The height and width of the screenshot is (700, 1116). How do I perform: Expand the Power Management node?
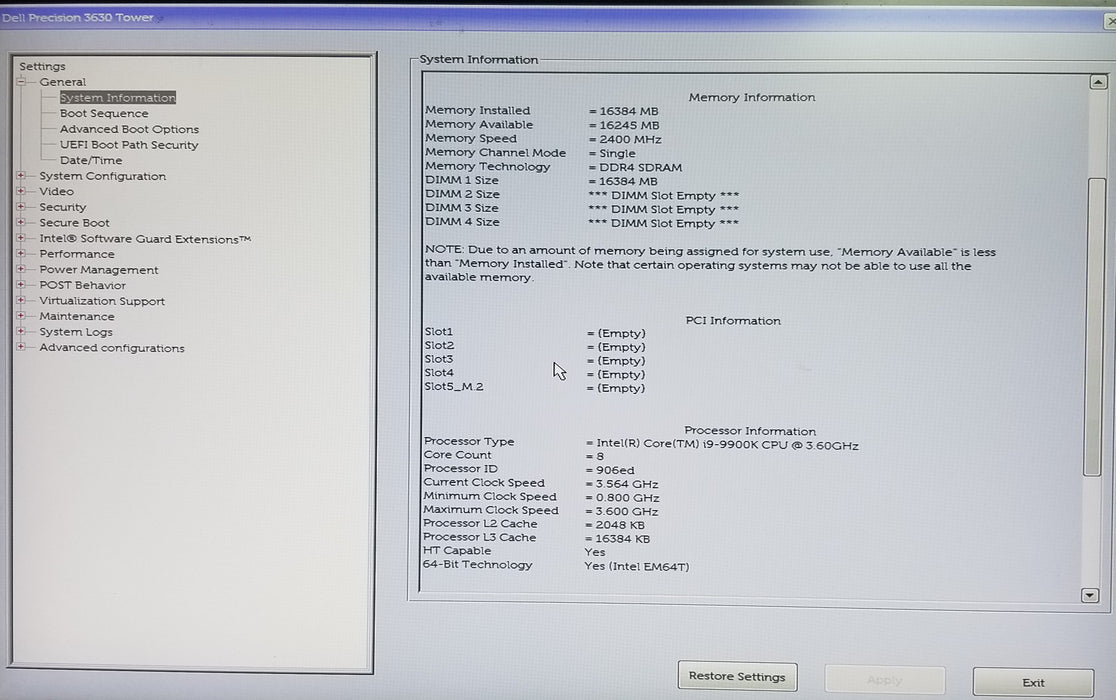point(21,270)
